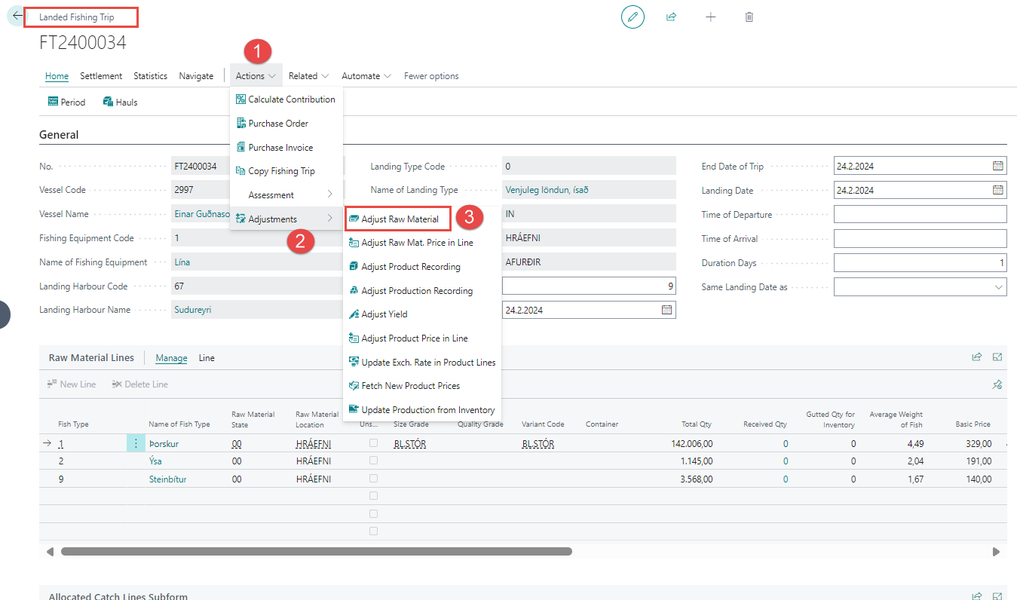Click the share icon at top
Screen dimensions: 1017x600
coord(671,17)
